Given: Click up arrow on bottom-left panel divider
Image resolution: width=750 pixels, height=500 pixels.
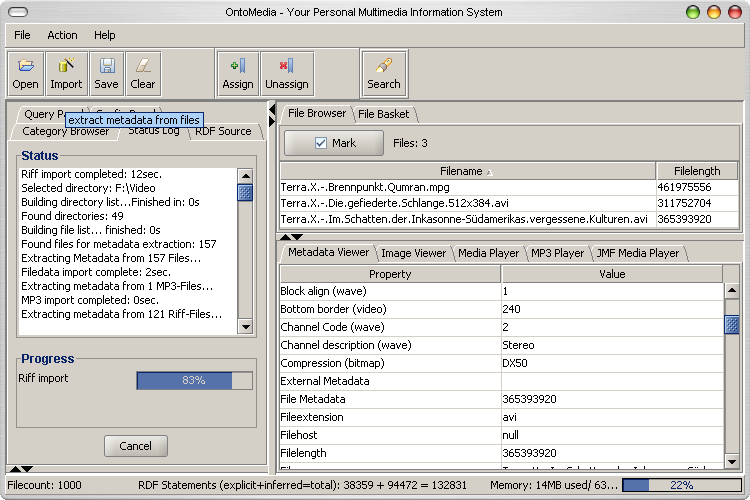Looking at the screenshot, I should coord(15,469).
